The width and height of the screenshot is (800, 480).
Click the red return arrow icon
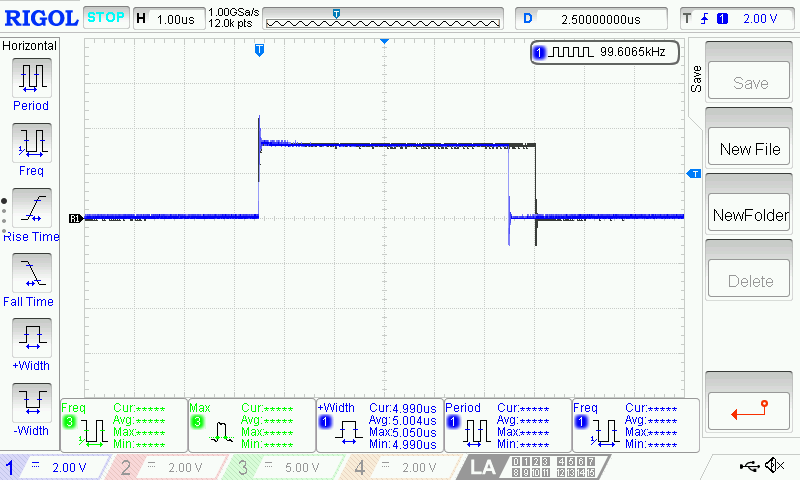(x=749, y=408)
